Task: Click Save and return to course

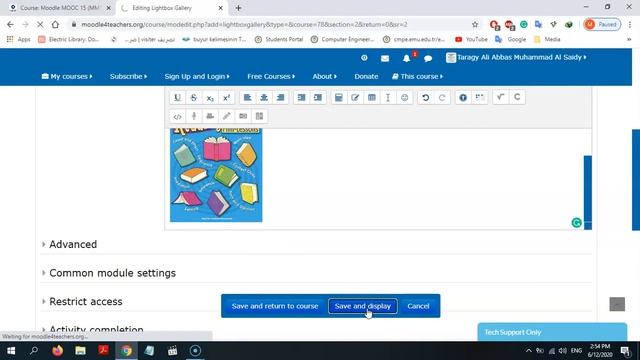Action: pyautogui.click(x=275, y=306)
